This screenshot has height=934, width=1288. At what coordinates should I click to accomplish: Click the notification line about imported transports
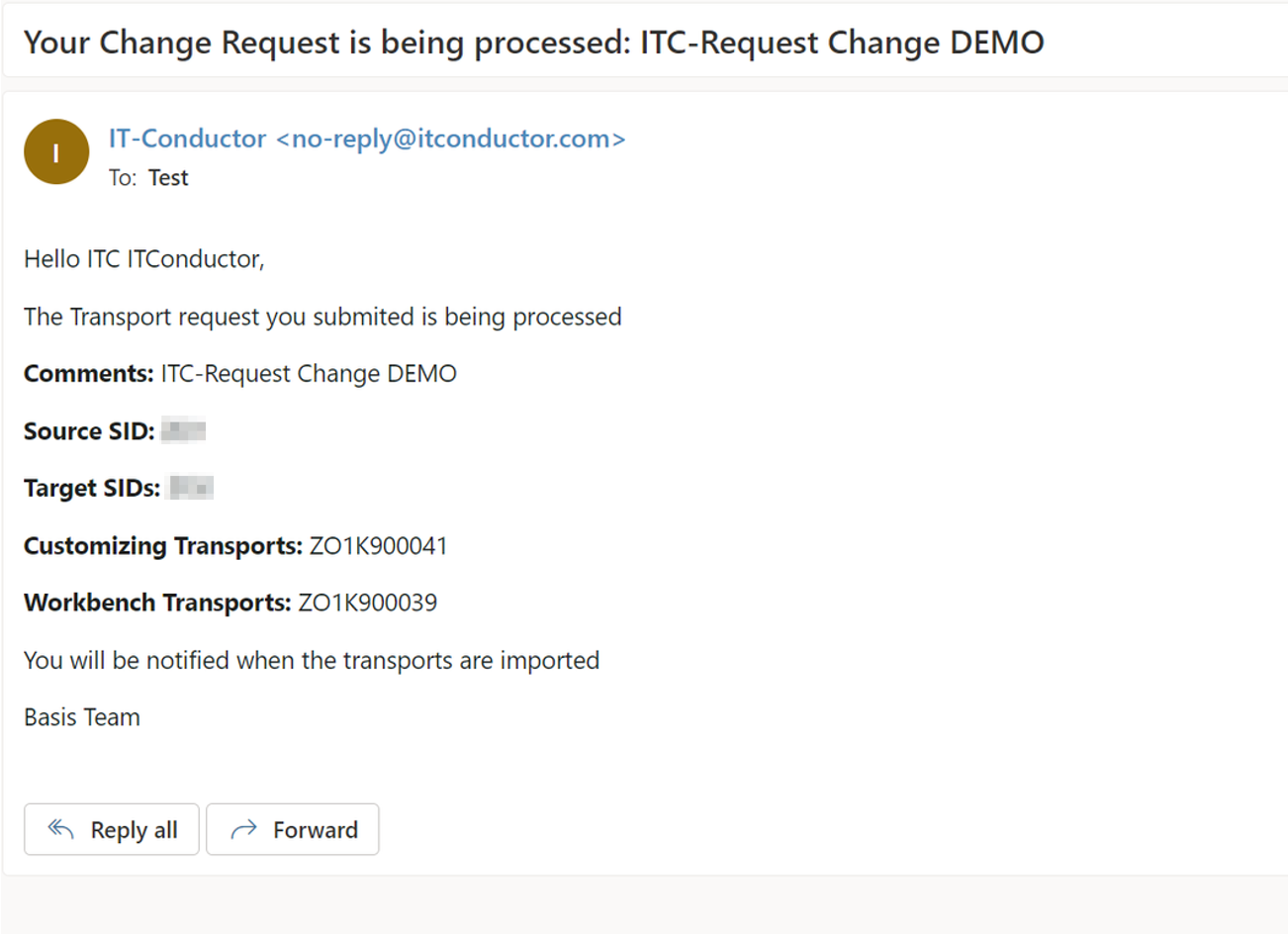[x=312, y=660]
